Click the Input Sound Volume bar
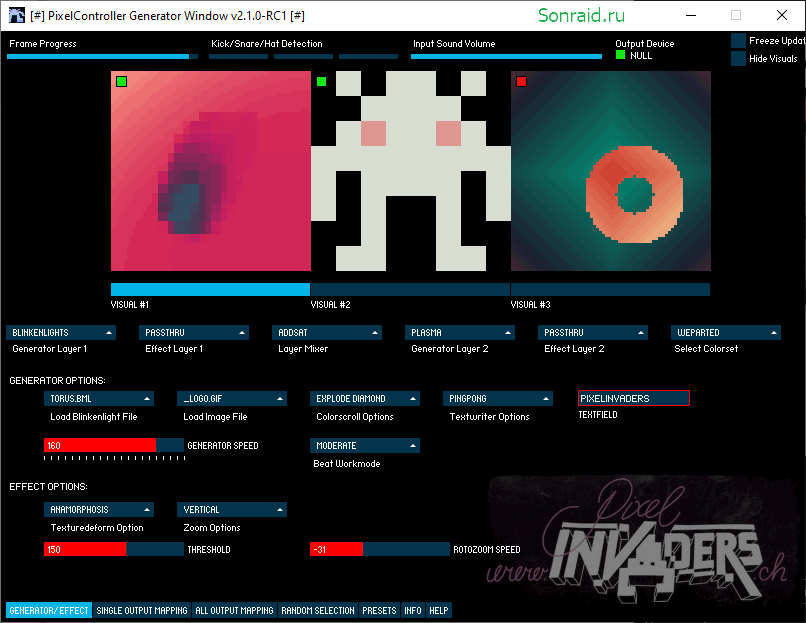806x623 pixels. (x=506, y=57)
